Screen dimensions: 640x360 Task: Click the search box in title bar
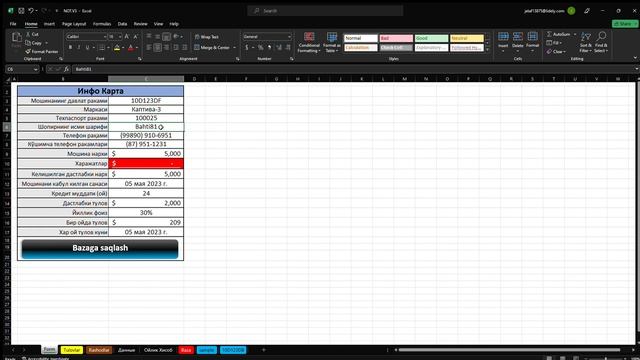[325, 11]
